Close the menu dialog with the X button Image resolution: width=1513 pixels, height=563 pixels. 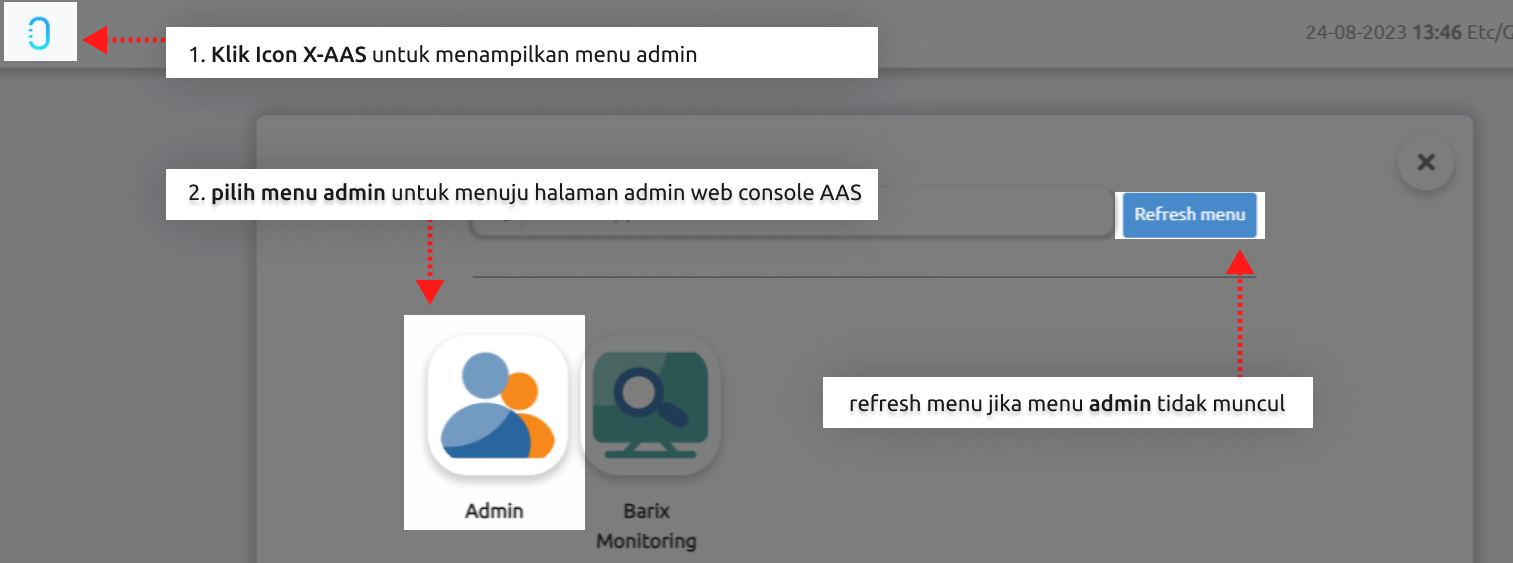(1426, 162)
